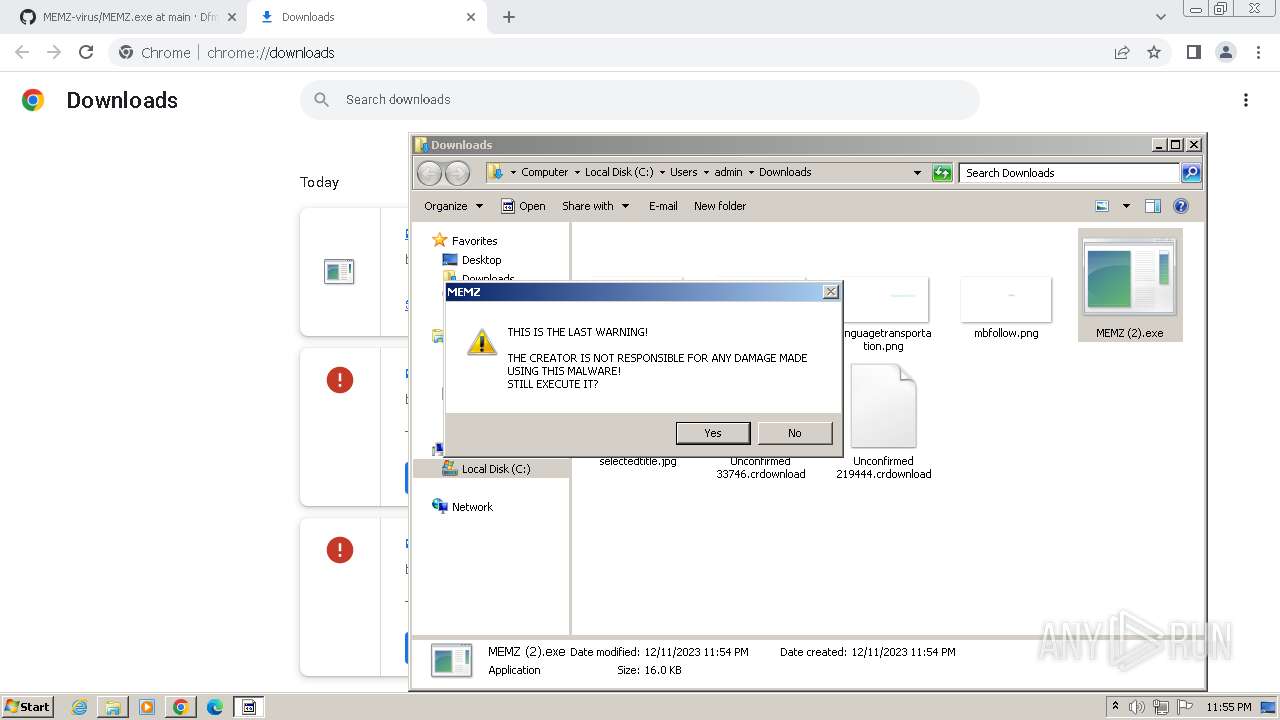Open Windows Explorer from taskbar
This screenshot has height=720, width=1280.
pos(113,707)
